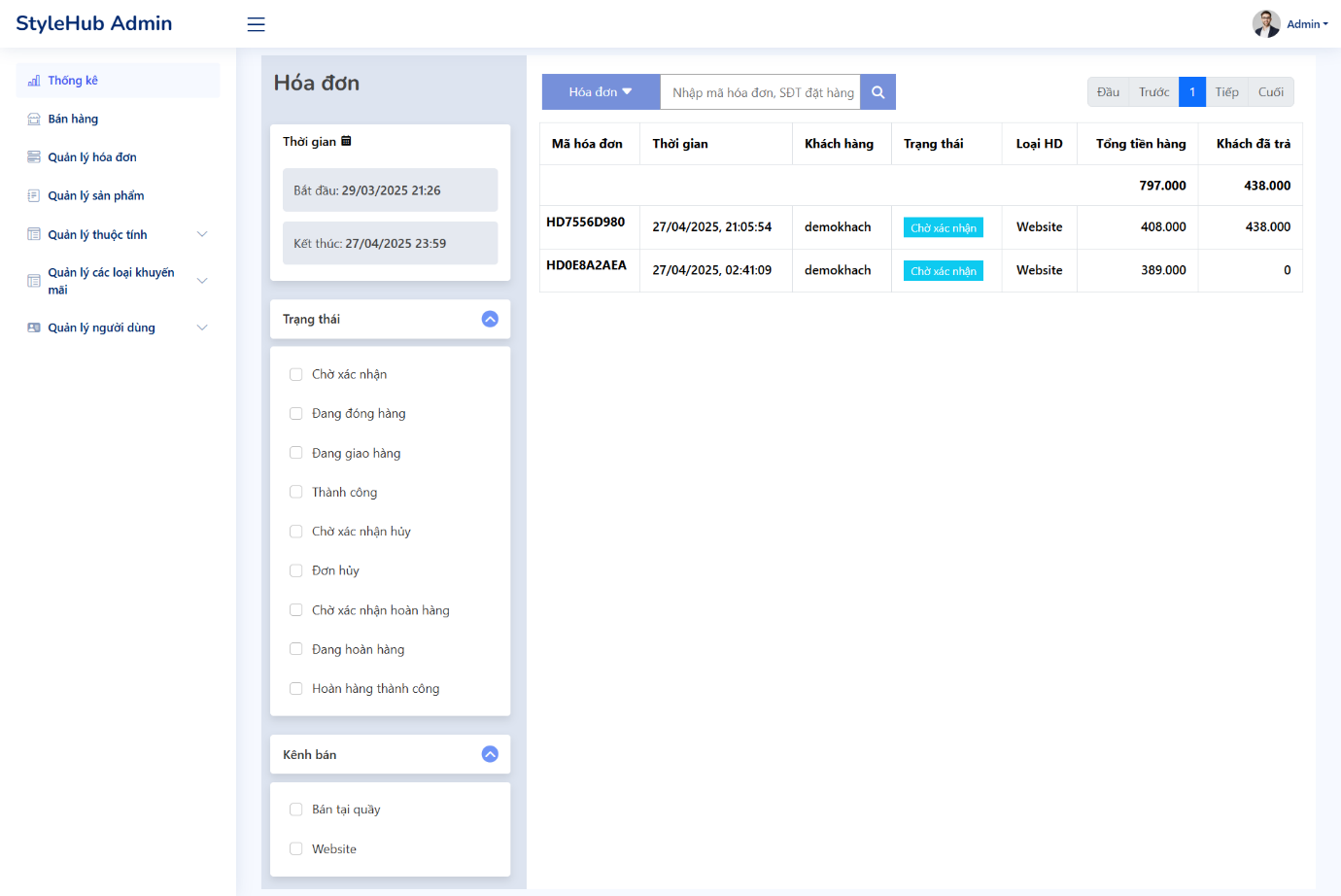Check the Bán tại quầy channel

tap(296, 810)
